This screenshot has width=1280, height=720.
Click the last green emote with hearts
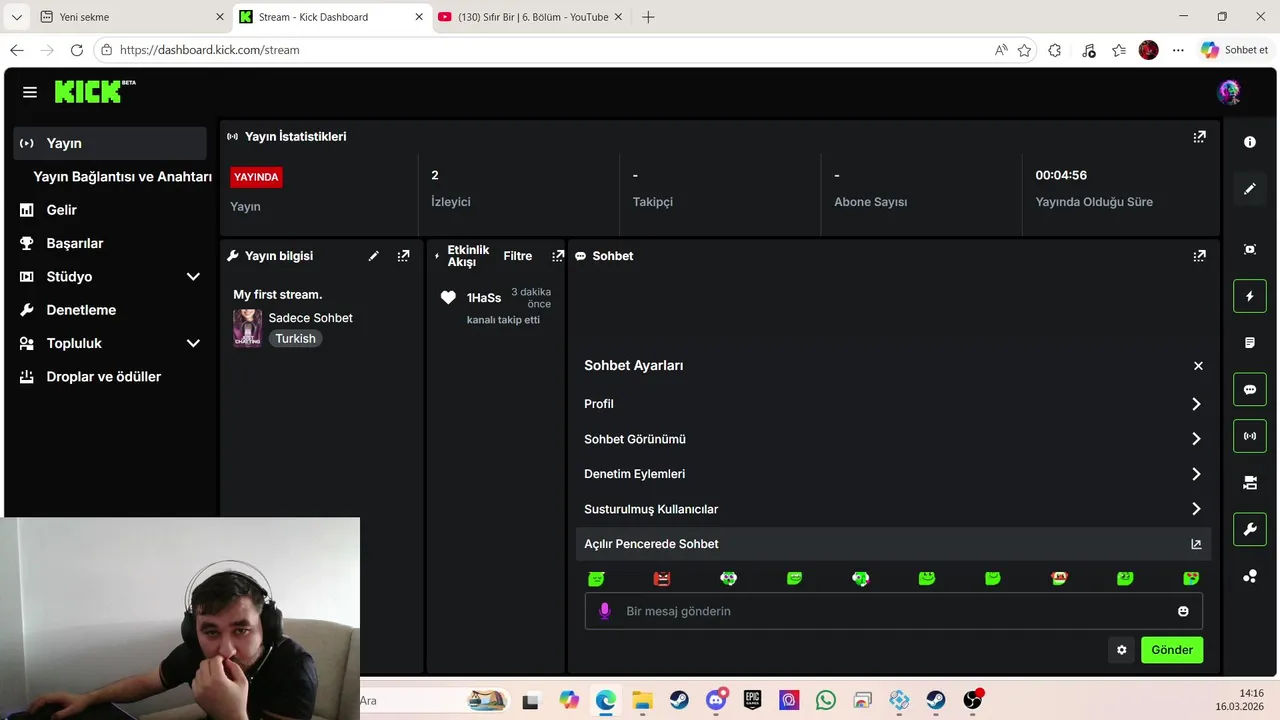click(x=1191, y=578)
